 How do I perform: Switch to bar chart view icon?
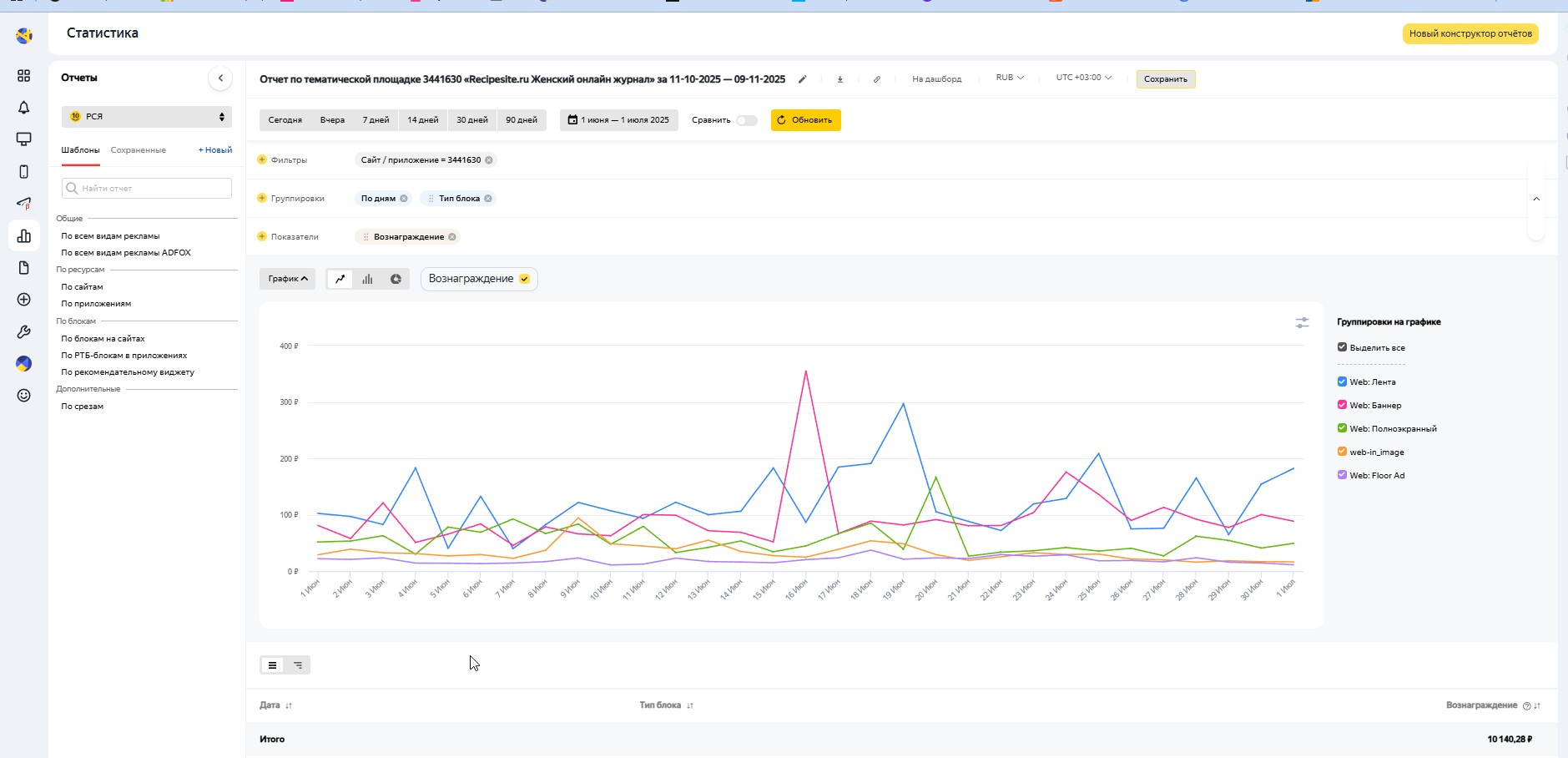[x=367, y=279]
